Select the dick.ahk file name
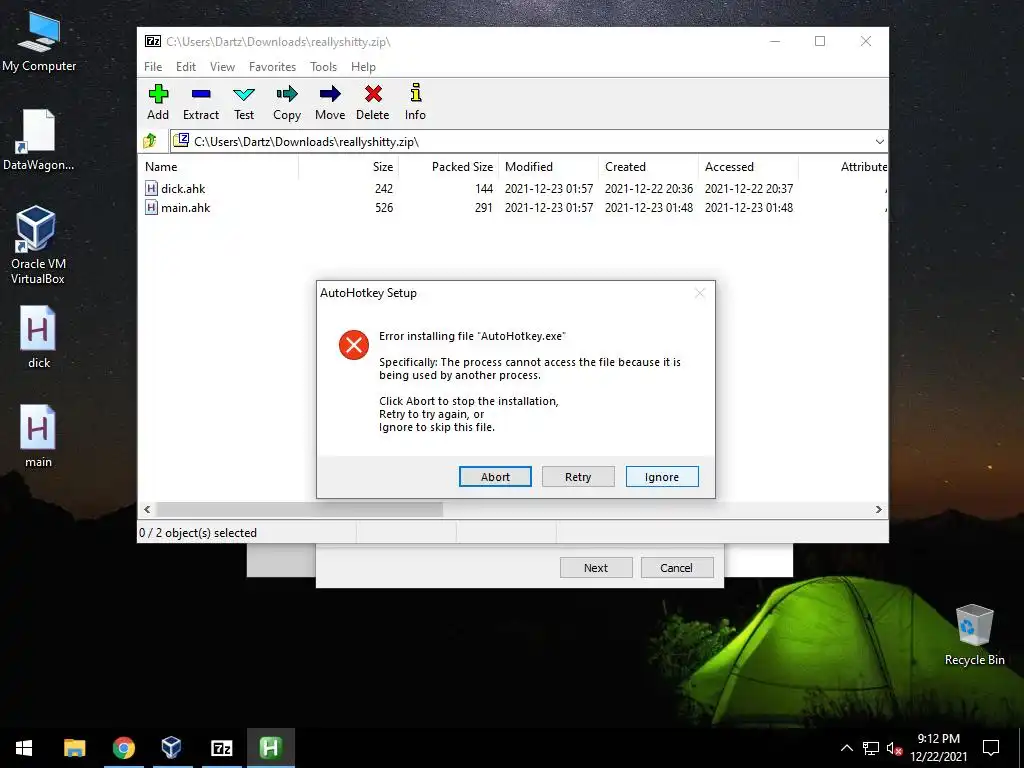Screen dimensions: 1024x768 (184, 189)
